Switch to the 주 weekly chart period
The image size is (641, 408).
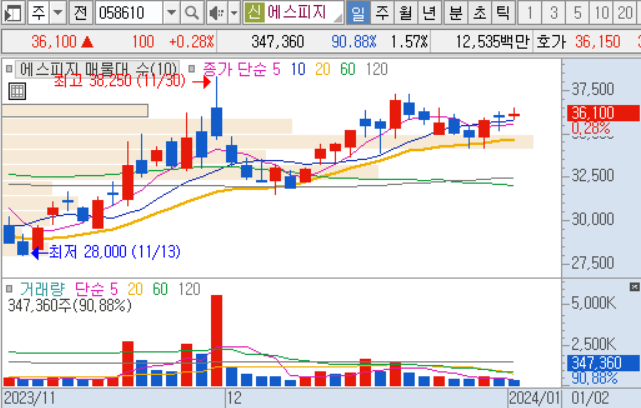click(382, 13)
